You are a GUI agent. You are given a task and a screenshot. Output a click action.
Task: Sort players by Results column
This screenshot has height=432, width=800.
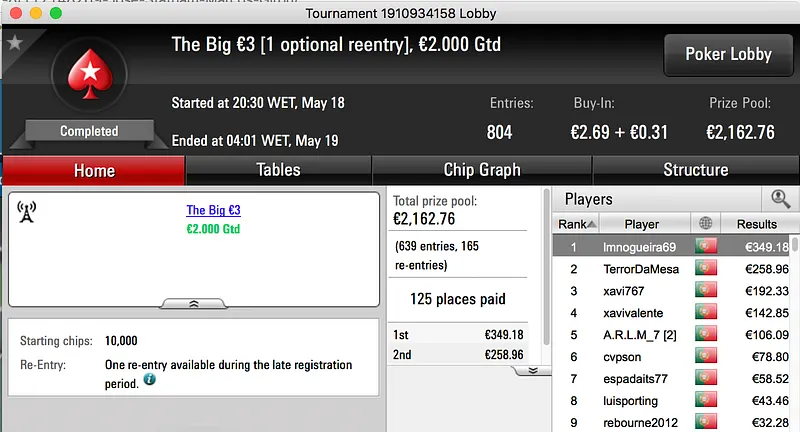click(756, 224)
